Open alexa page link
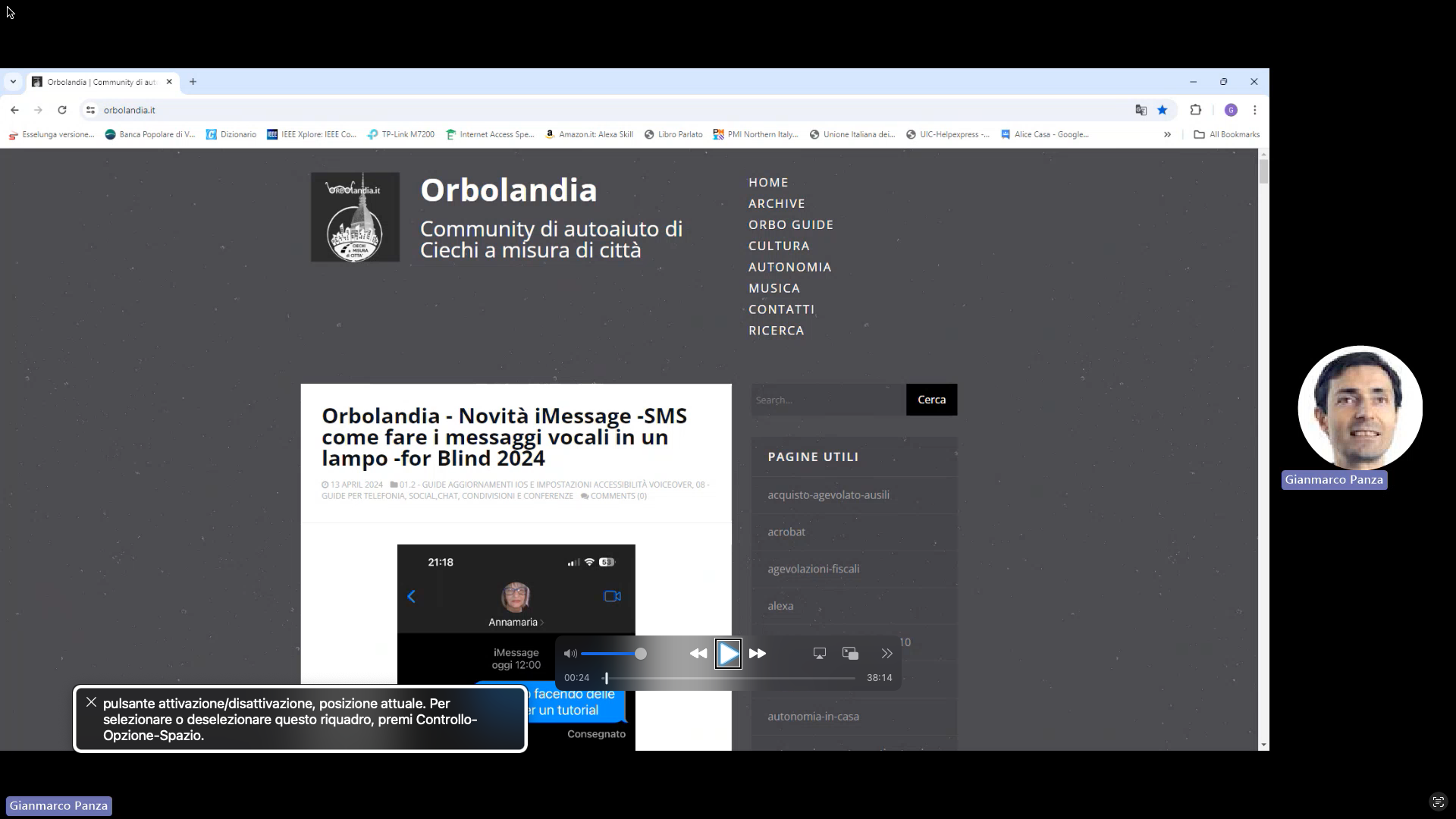The width and height of the screenshot is (1456, 819). 780,607
